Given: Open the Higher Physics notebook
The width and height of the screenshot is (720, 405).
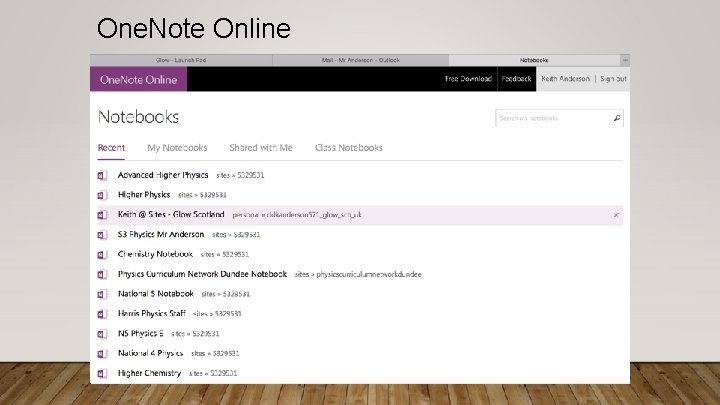Looking at the screenshot, I should tap(144, 195).
